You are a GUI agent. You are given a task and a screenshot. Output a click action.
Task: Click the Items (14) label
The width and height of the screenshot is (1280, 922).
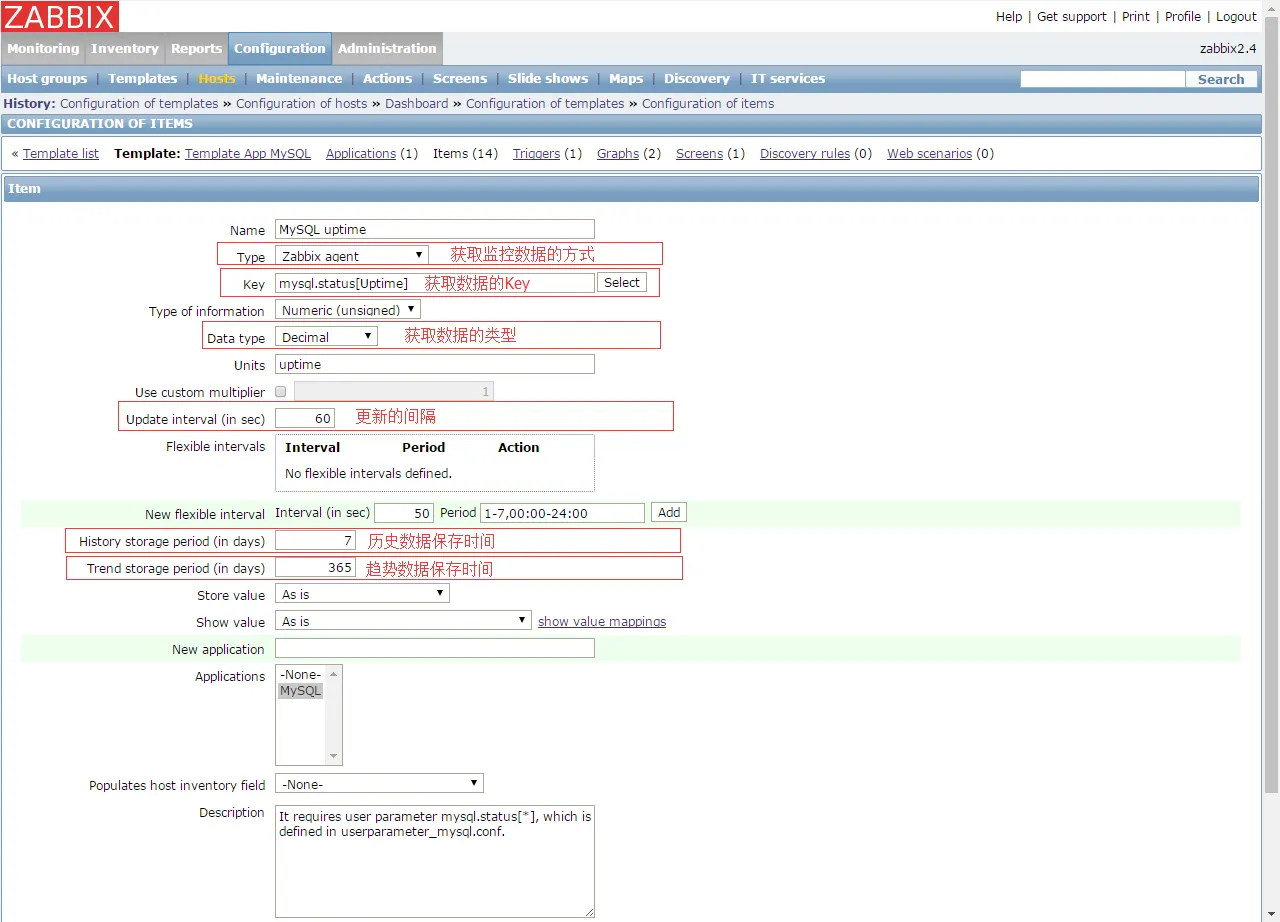pos(465,153)
